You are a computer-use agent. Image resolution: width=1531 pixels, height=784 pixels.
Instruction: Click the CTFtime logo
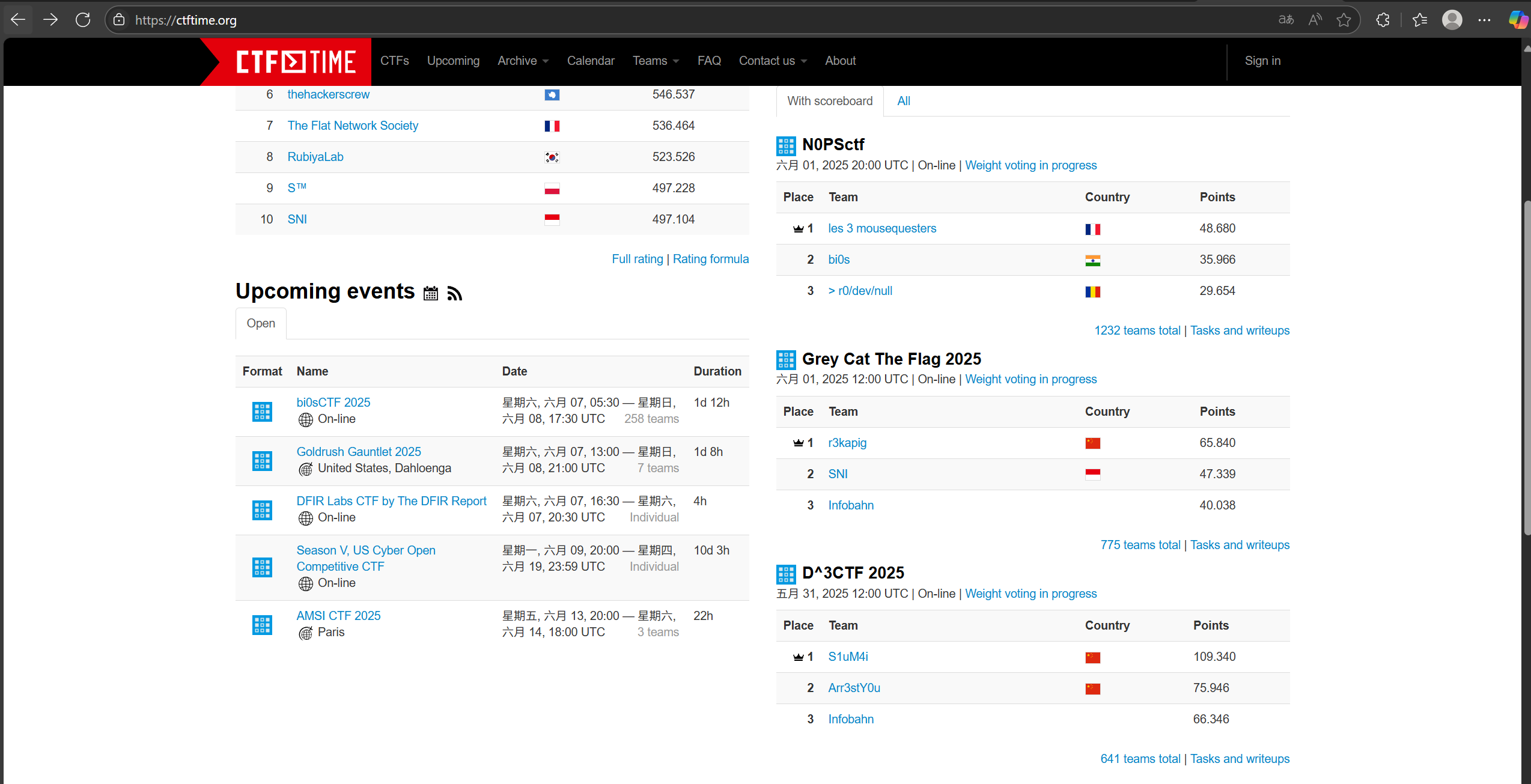(x=296, y=61)
